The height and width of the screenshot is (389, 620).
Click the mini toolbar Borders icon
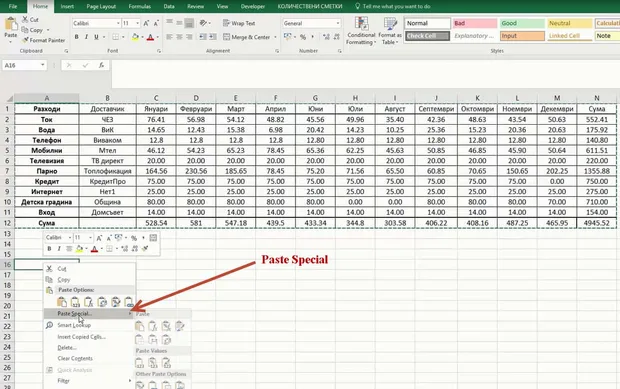coord(110,249)
